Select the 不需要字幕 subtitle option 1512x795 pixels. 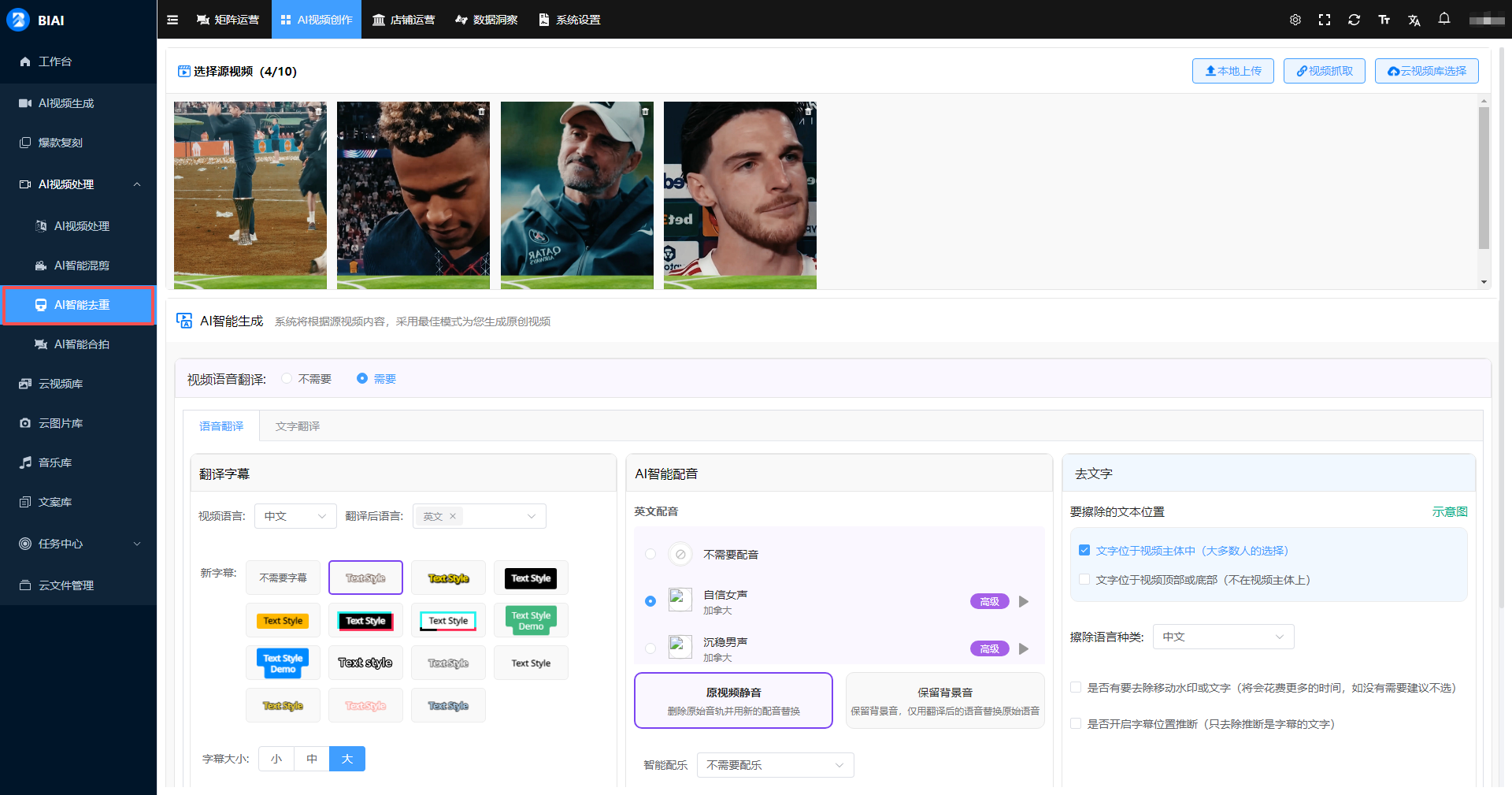click(283, 578)
